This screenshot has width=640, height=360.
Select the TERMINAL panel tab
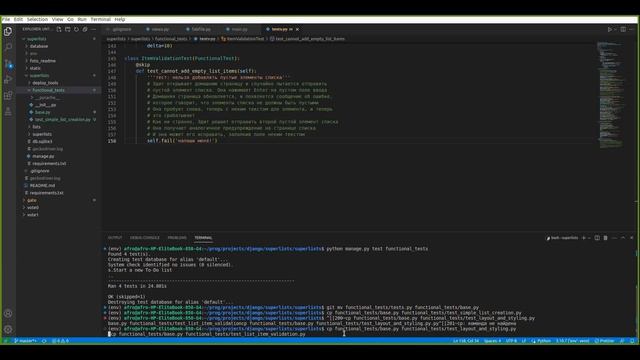coord(203,238)
